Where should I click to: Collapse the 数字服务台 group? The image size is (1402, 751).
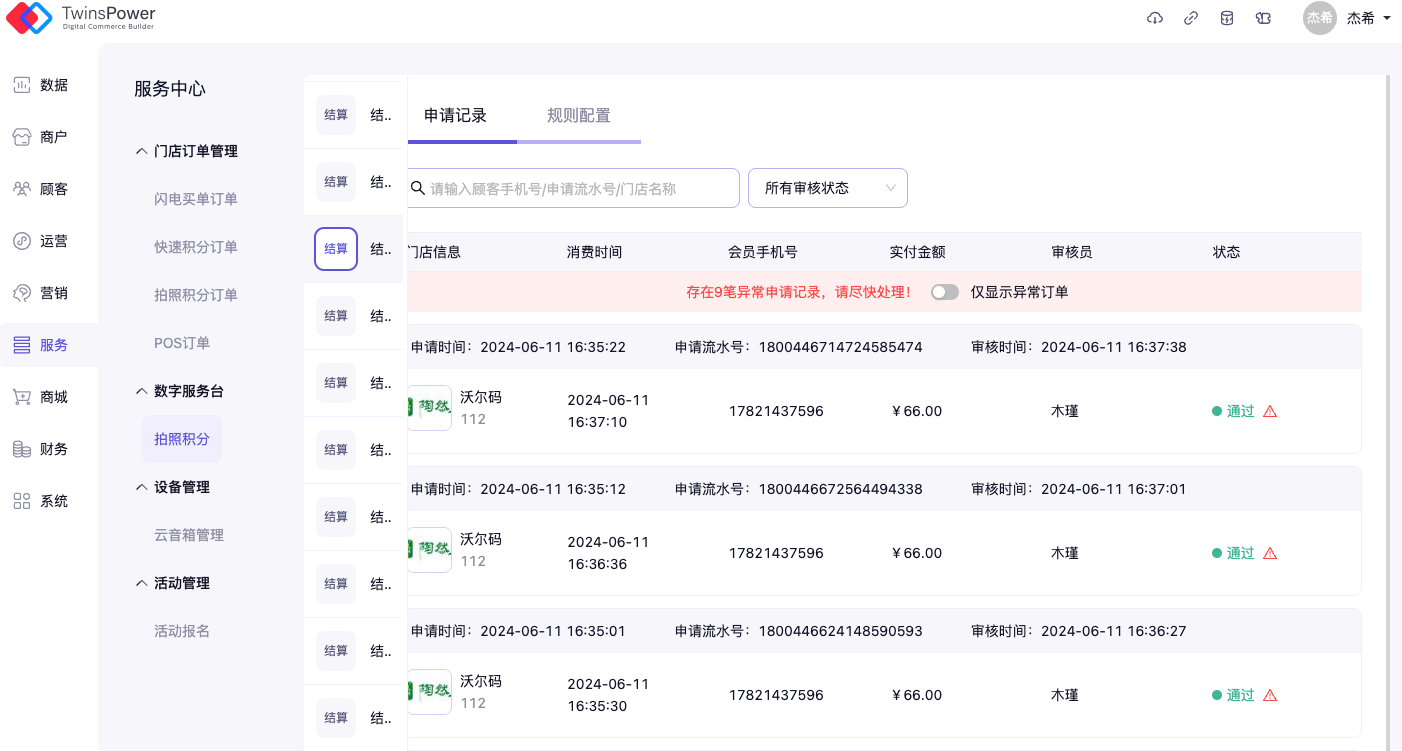click(x=180, y=391)
